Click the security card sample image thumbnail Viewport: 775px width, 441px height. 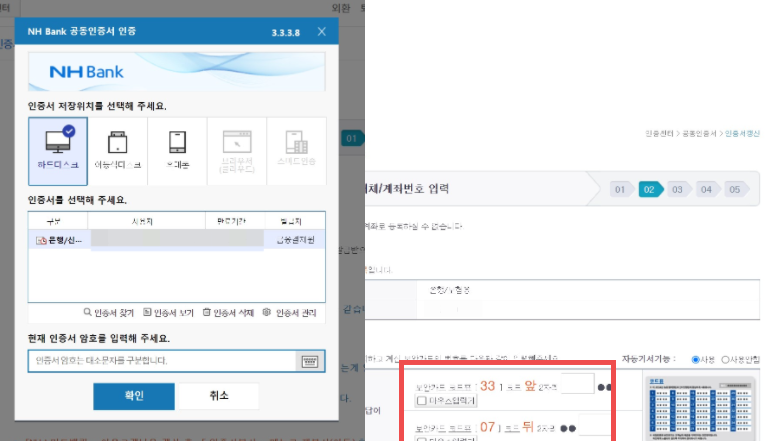coord(700,408)
